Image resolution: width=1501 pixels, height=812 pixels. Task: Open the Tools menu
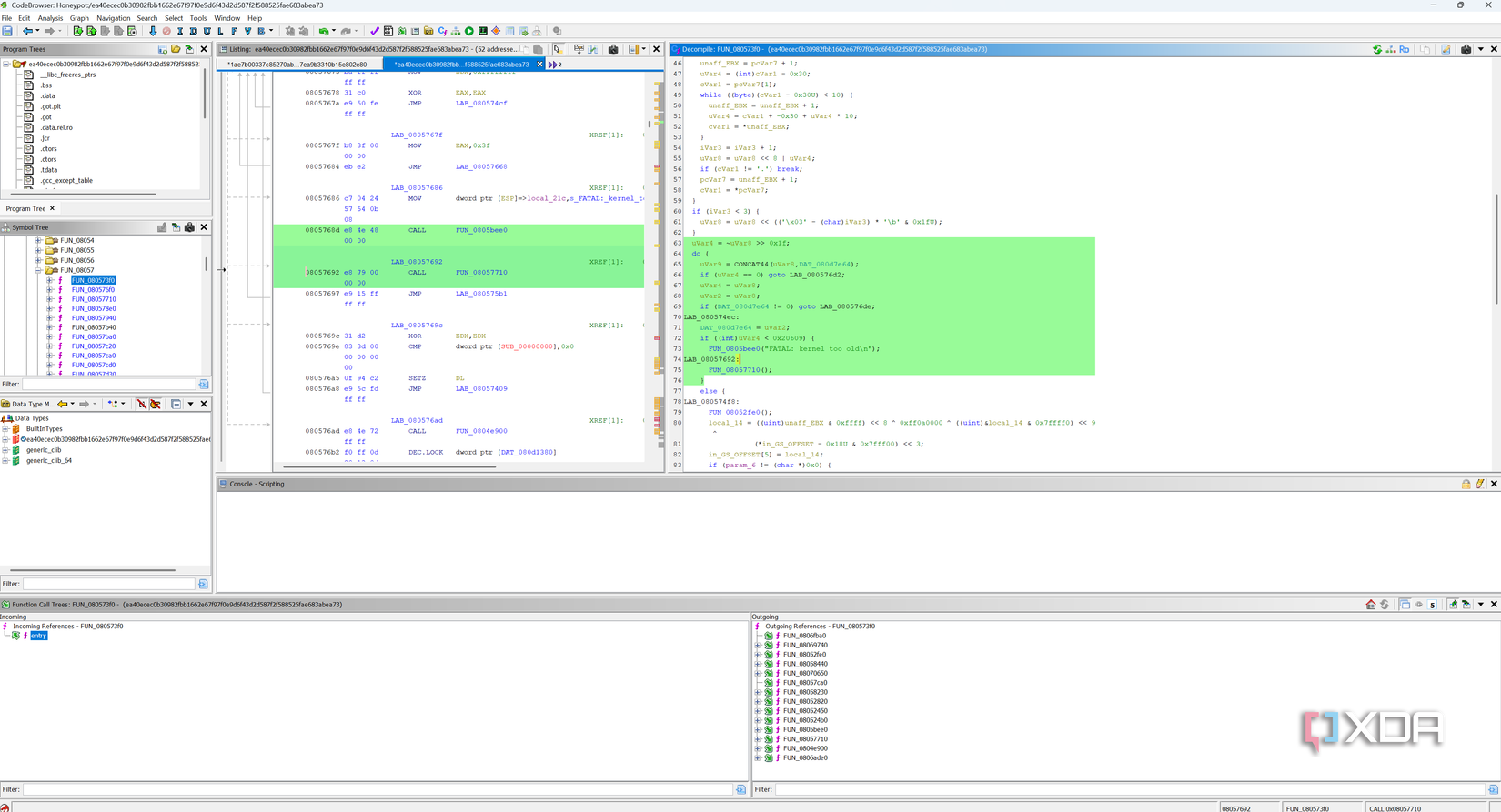197,18
